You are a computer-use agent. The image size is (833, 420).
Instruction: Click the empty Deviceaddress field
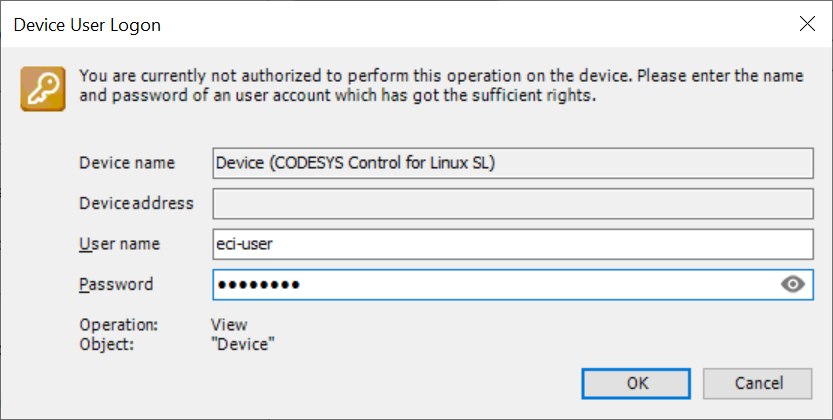coord(513,203)
